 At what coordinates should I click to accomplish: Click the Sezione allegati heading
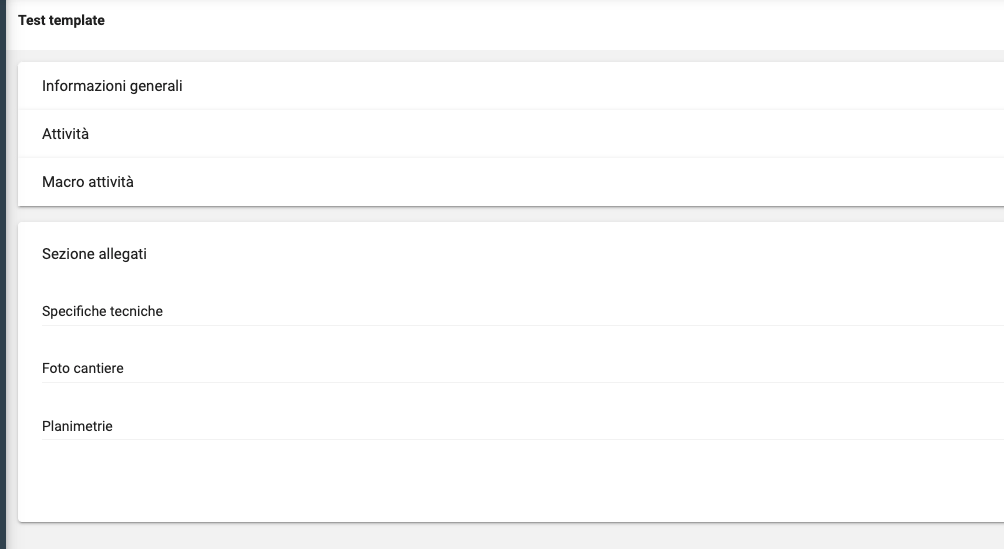coord(94,254)
